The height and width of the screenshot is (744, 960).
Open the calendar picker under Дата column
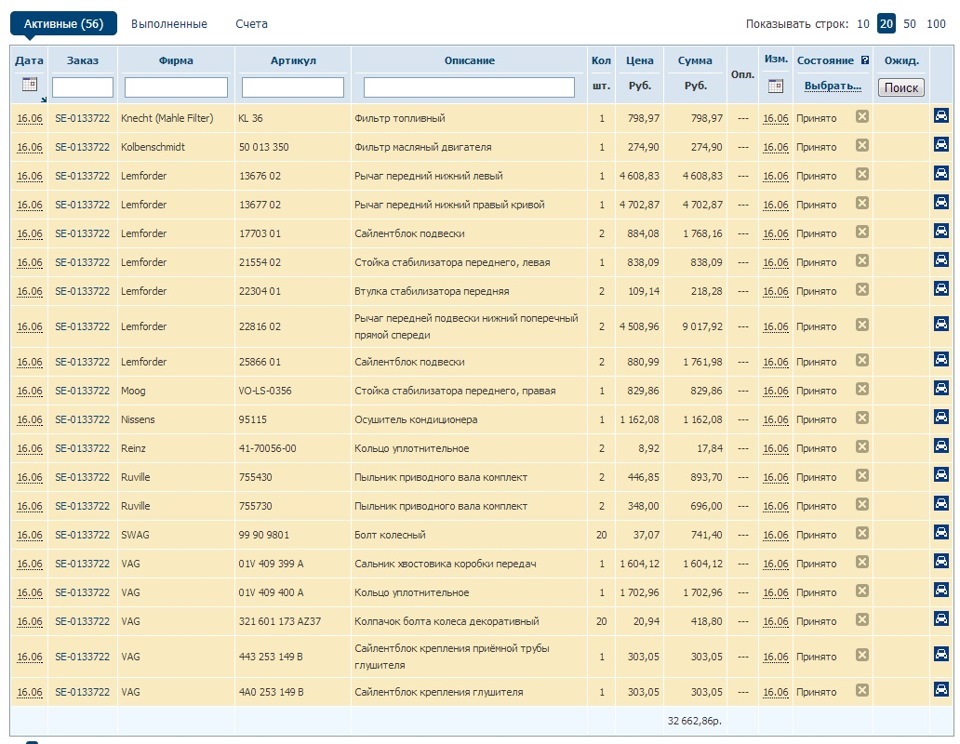29,86
